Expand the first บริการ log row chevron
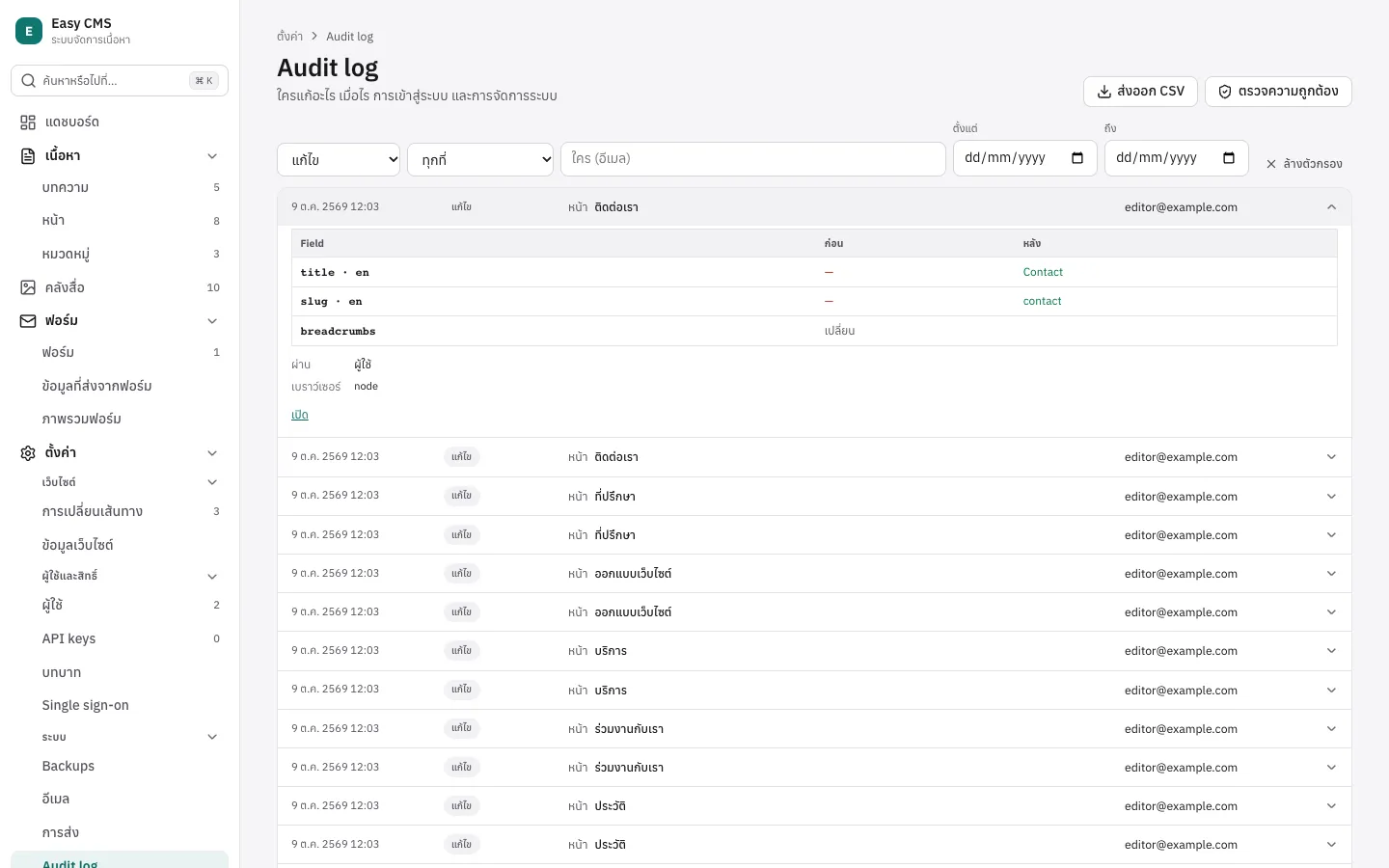Screen dimensions: 1389x868 1331,651
